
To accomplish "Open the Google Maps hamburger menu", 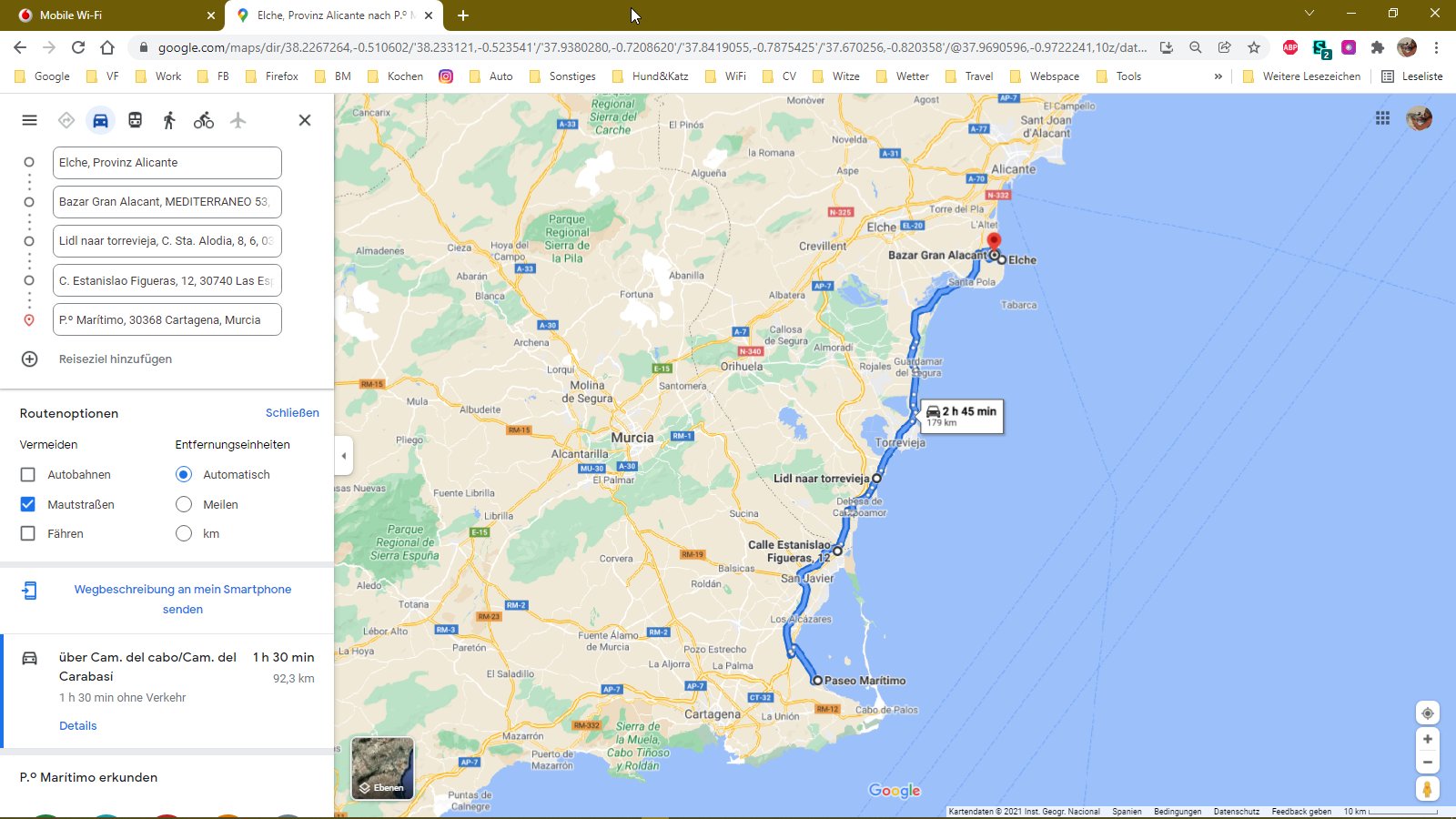I will point(29,120).
